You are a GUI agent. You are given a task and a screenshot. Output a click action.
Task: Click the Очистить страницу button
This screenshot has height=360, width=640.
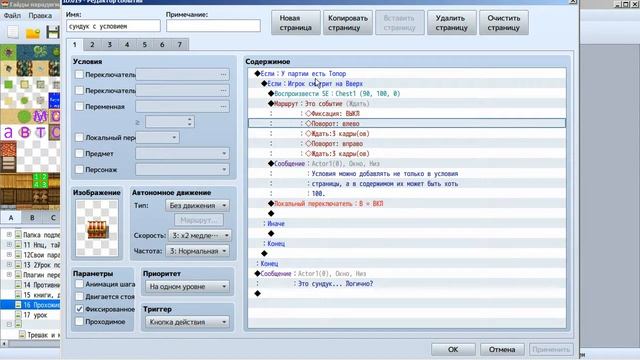tap(504, 23)
